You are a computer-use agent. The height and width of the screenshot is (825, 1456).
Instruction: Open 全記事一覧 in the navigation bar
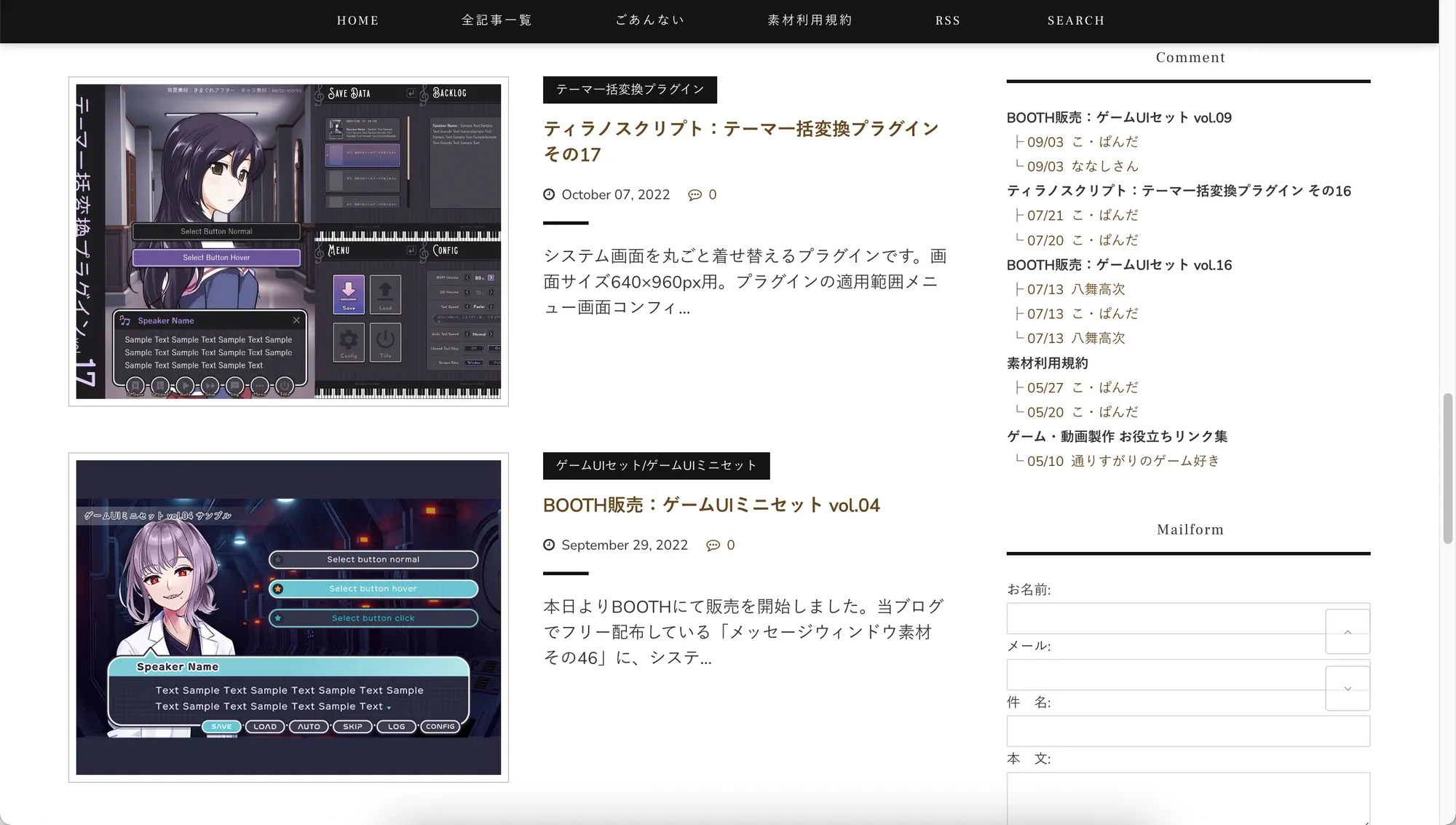pyautogui.click(x=496, y=20)
